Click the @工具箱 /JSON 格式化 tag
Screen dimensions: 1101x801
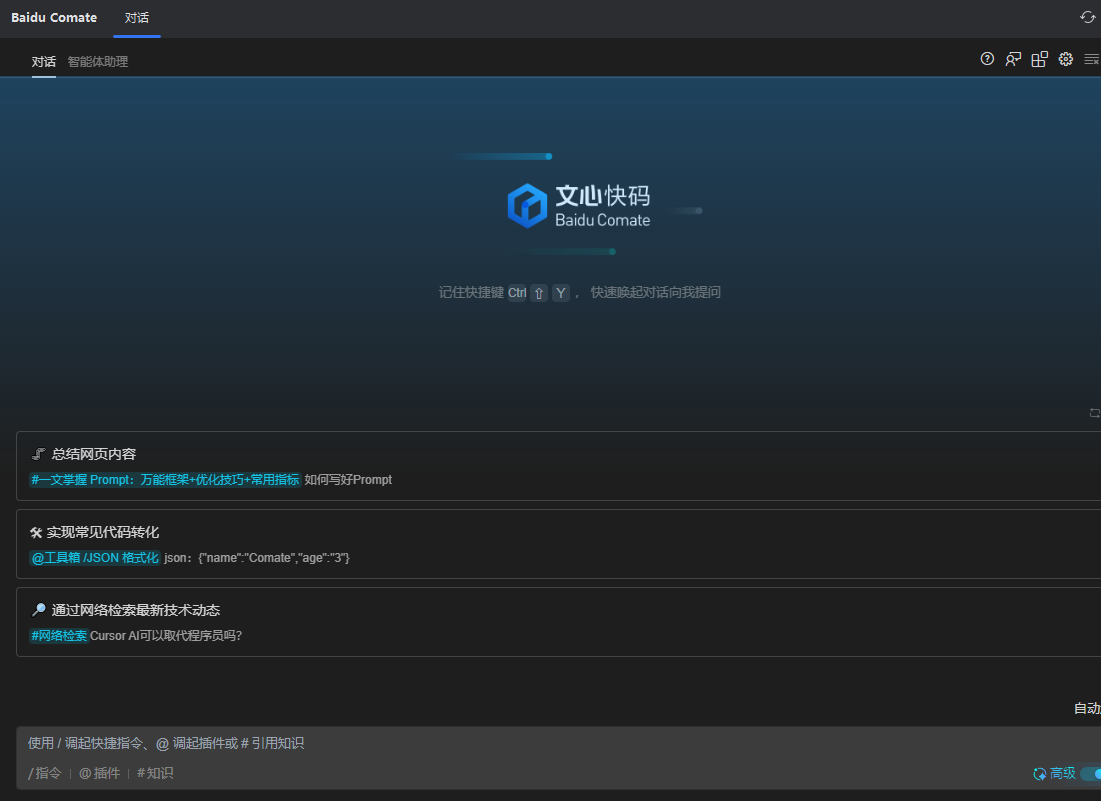click(x=95, y=557)
